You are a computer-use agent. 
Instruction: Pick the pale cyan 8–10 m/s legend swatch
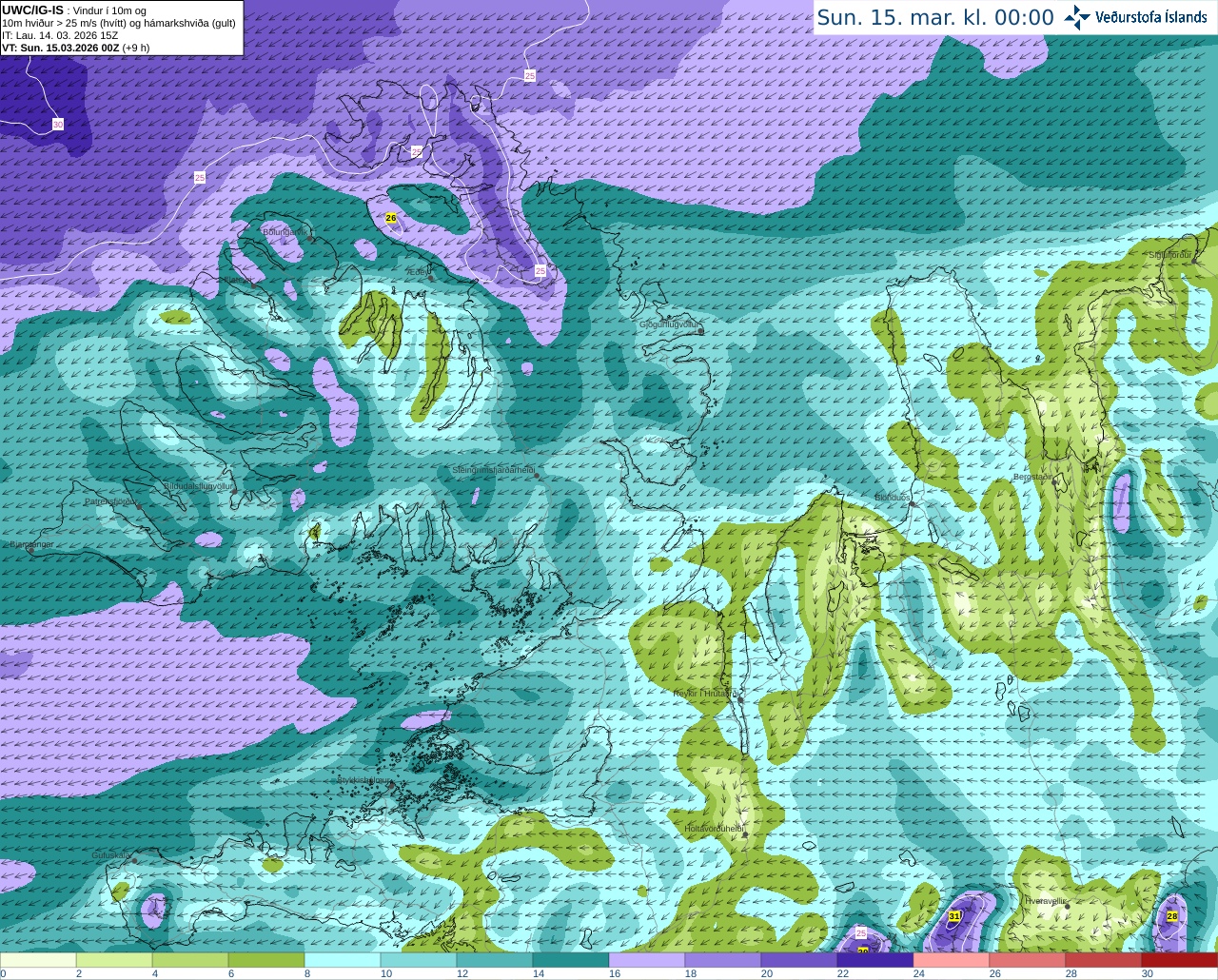343,960
